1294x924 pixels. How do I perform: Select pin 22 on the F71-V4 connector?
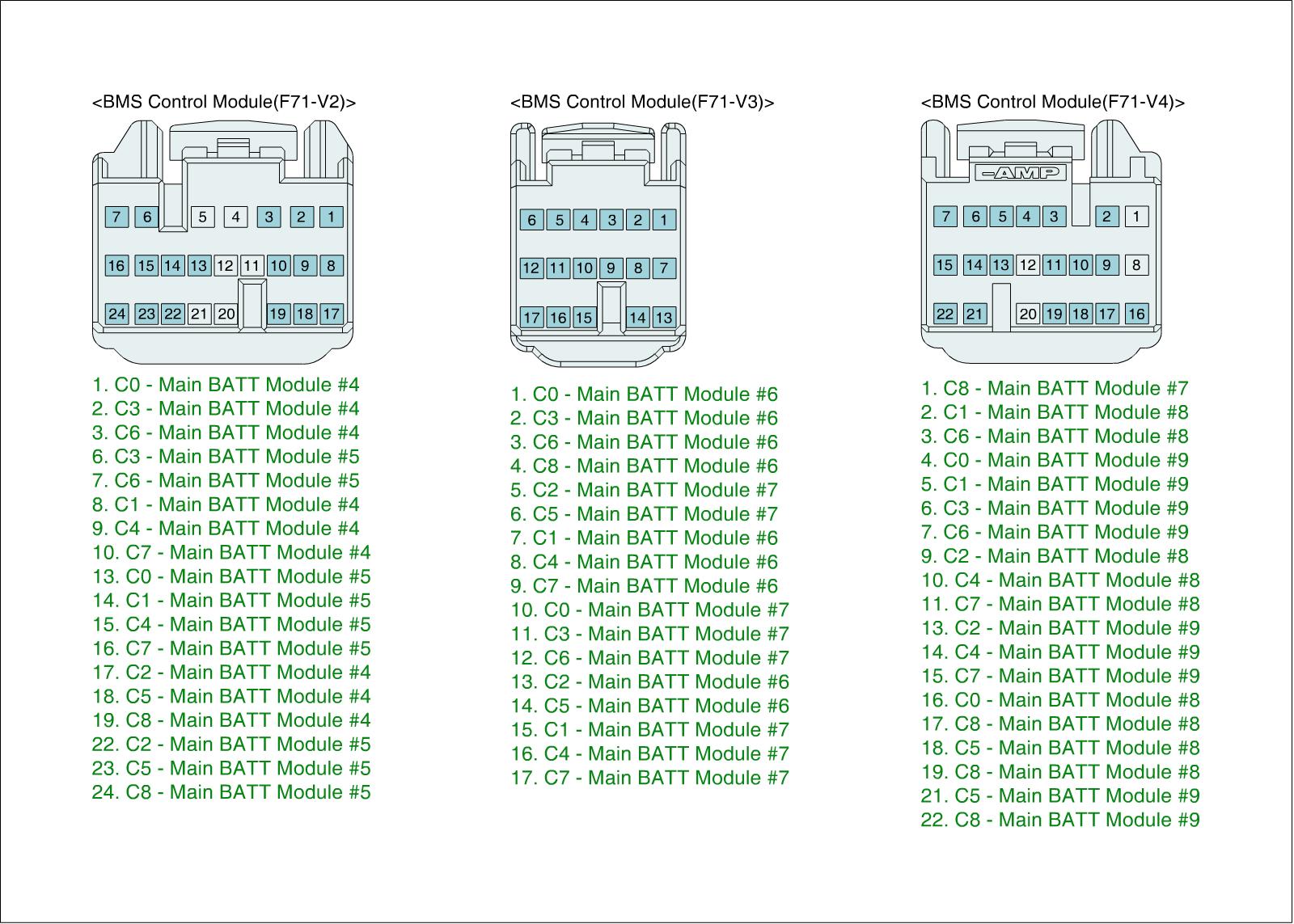click(x=945, y=314)
